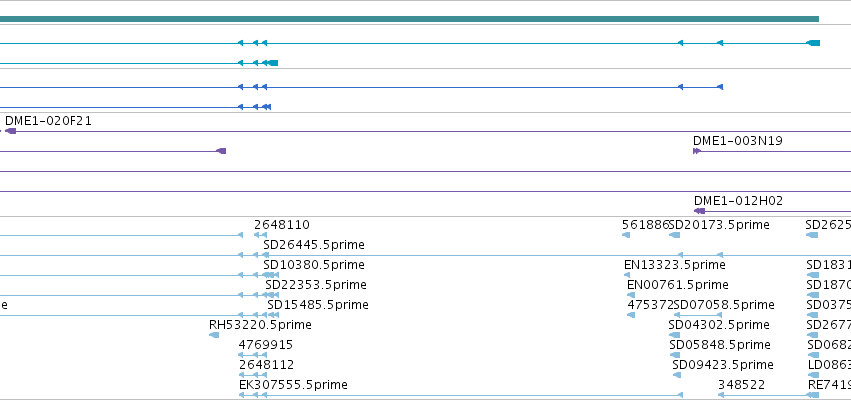Viewport: 851px width, 400px height.
Task: Select the SD15485.5prime label
Action: pos(317,305)
